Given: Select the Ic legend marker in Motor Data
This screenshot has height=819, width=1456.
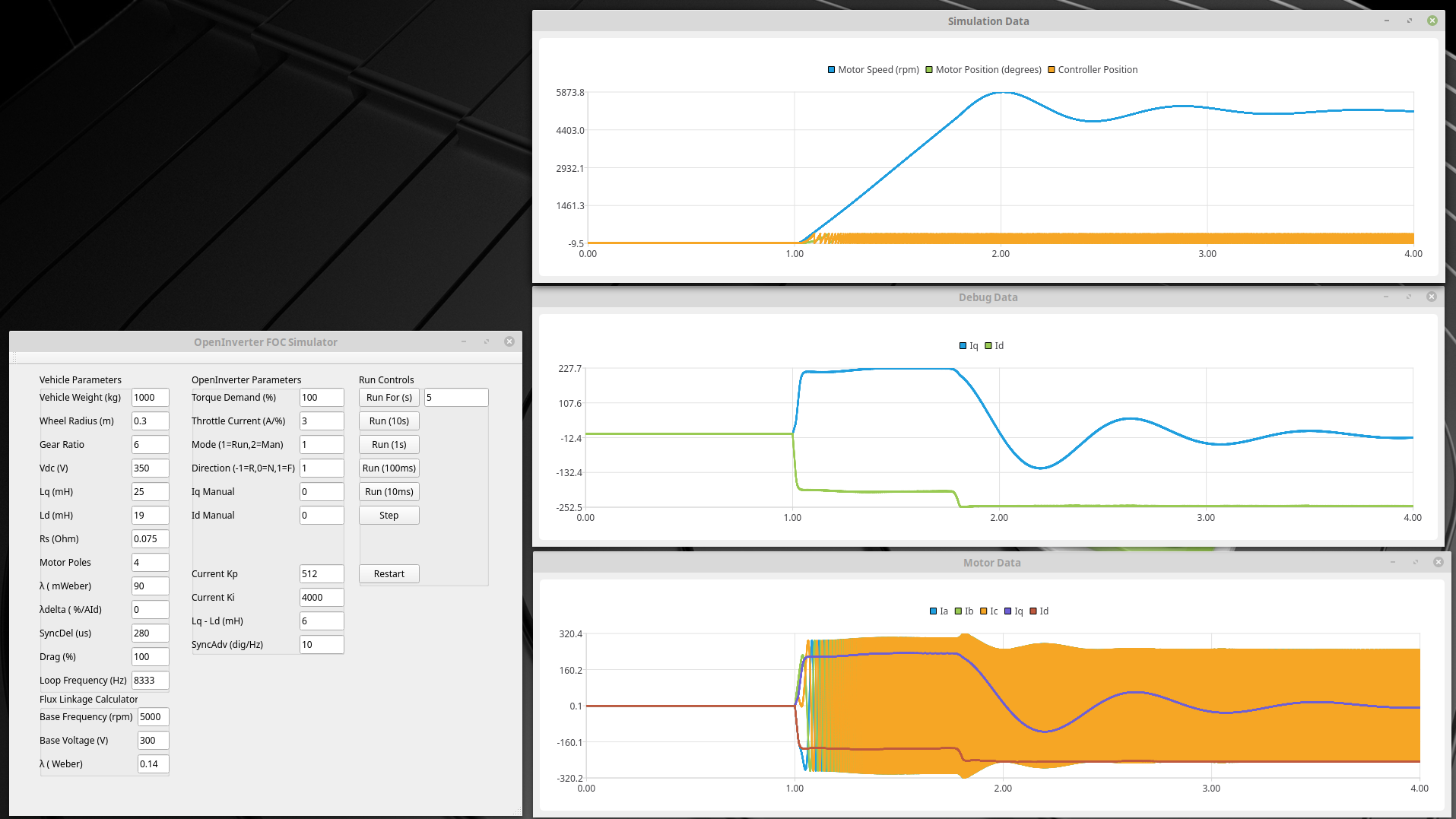Looking at the screenshot, I should click(x=984, y=611).
